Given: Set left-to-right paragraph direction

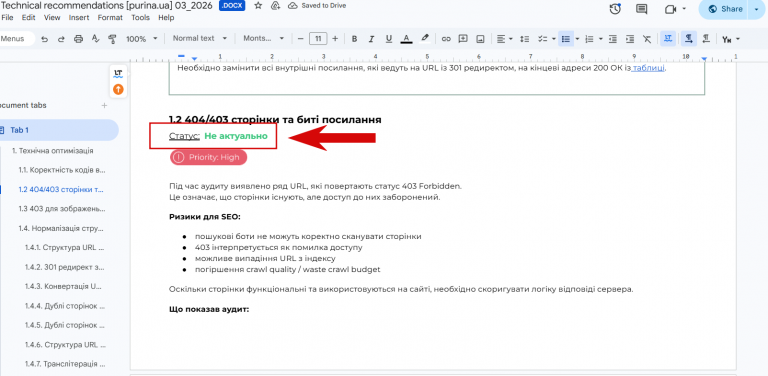Looking at the screenshot, I should [x=689, y=39].
